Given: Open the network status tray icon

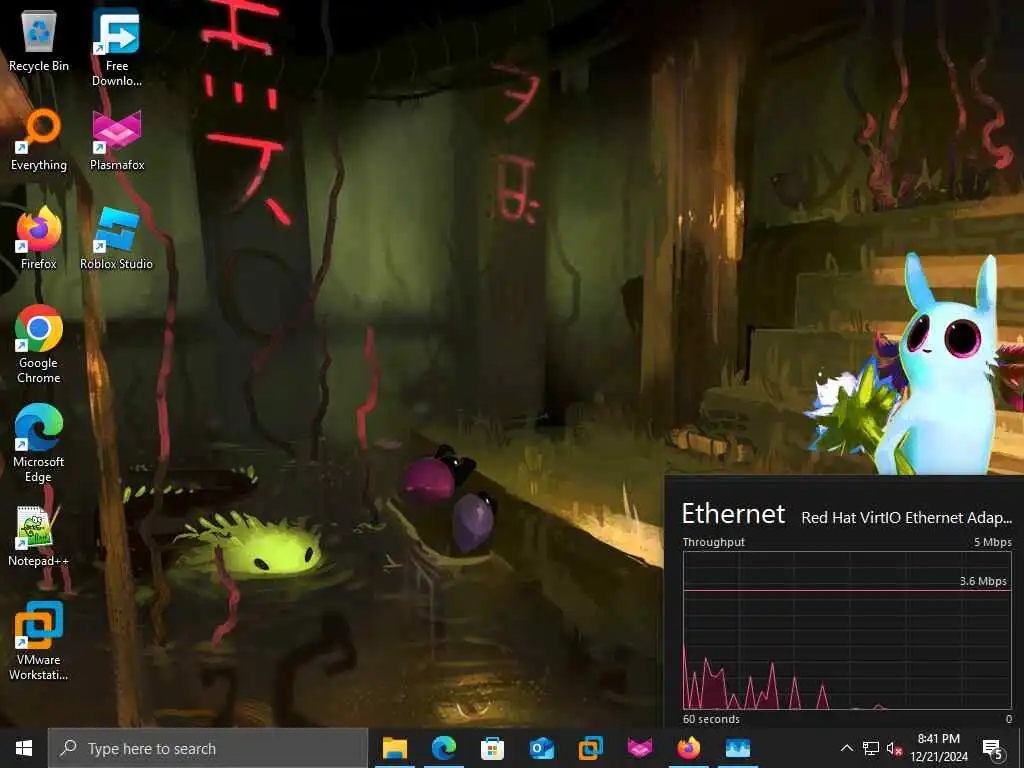Looking at the screenshot, I should coord(871,748).
